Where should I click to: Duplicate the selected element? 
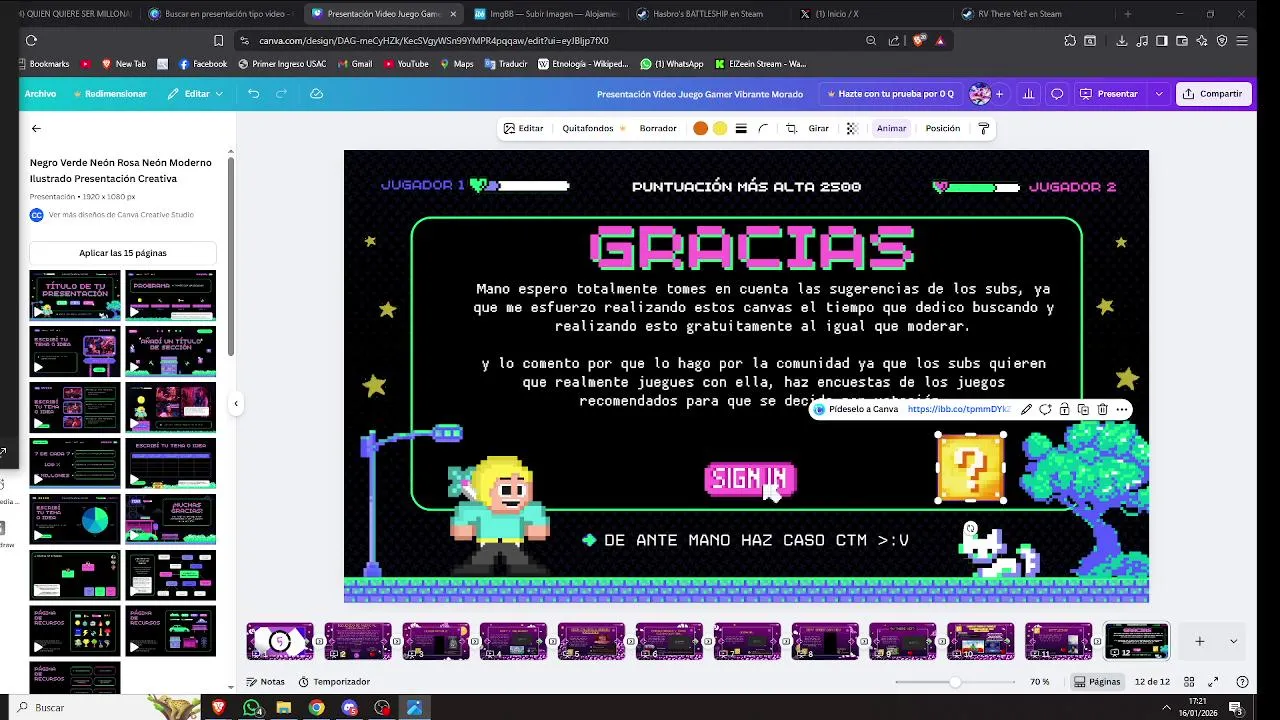tap(1083, 409)
